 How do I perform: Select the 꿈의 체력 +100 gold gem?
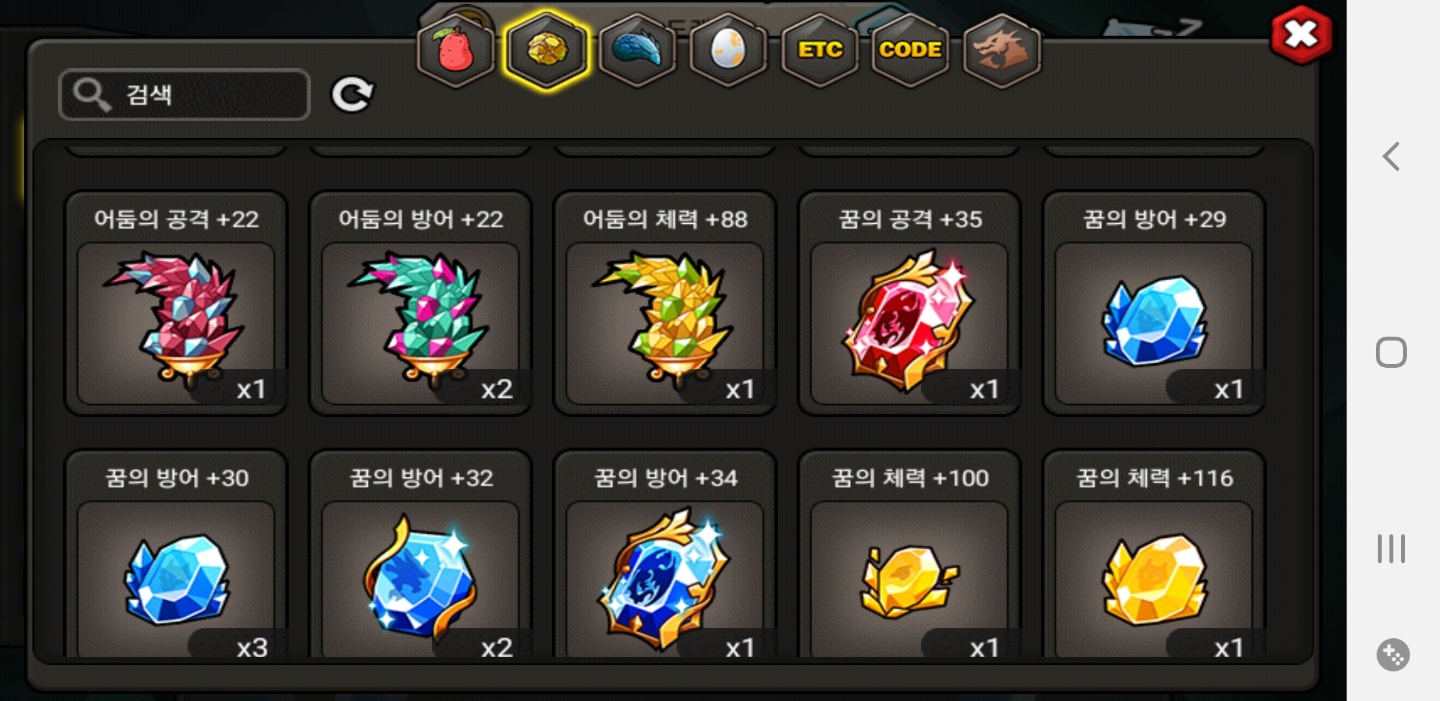click(x=909, y=555)
